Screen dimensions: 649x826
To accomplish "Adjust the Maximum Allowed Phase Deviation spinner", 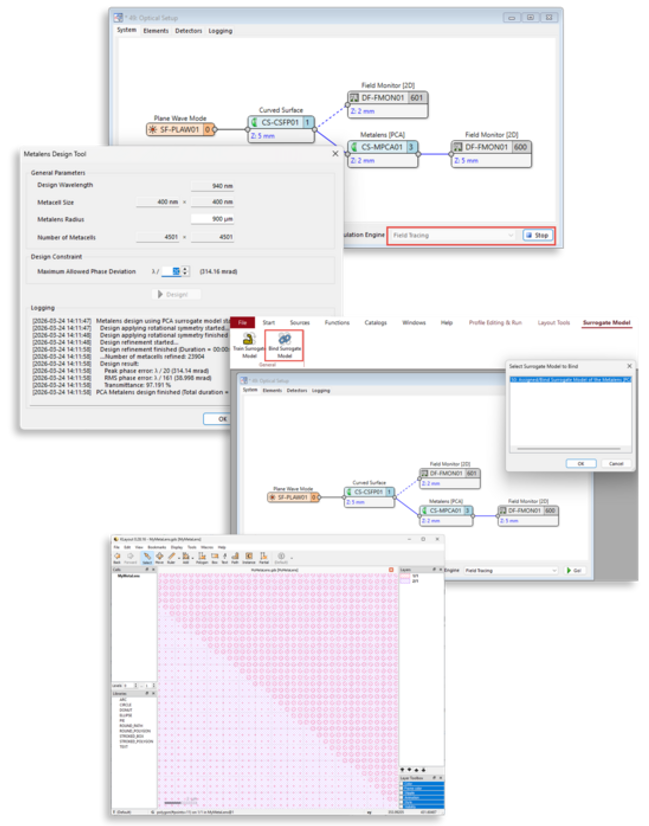I will tap(186, 271).
